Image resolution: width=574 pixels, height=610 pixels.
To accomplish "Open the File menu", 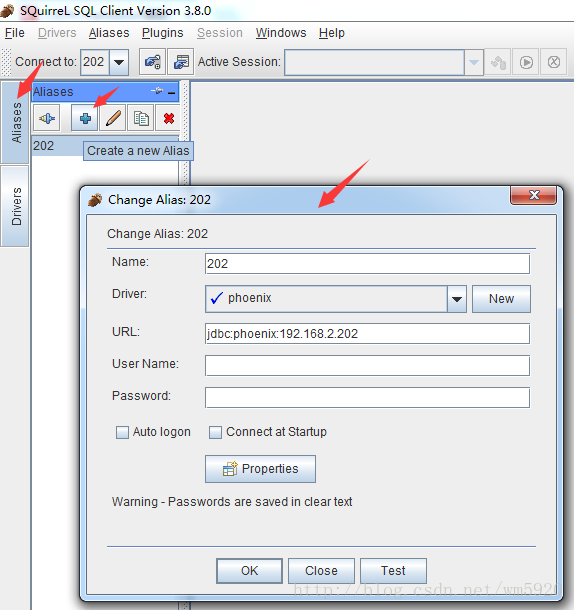I will pyautogui.click(x=15, y=33).
